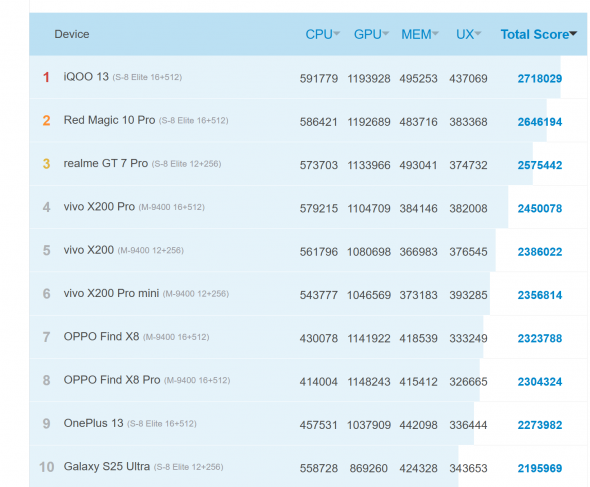The image size is (590, 487).
Task: Select iQOO 13 MEM score 495253
Action: [x=418, y=79]
